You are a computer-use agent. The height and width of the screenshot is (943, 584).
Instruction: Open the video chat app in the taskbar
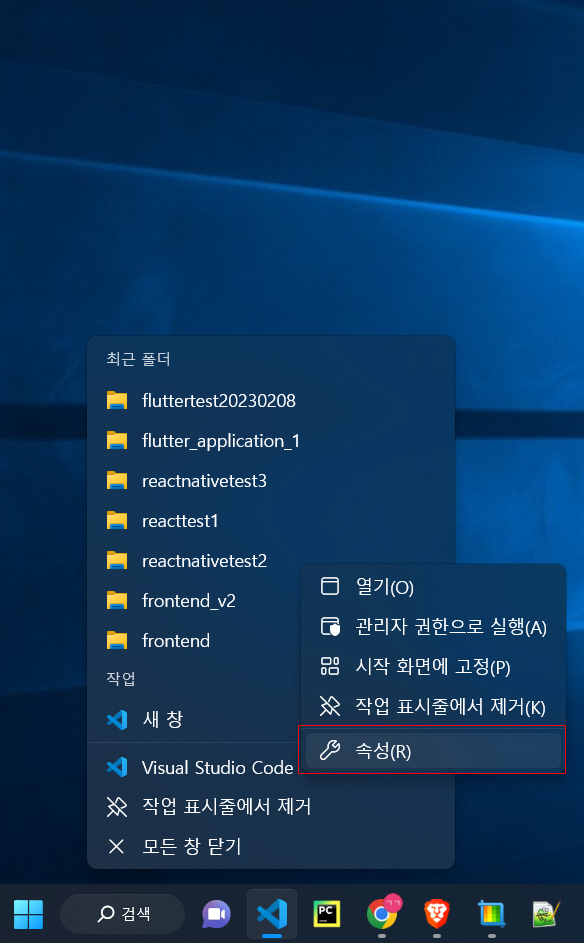pos(217,914)
